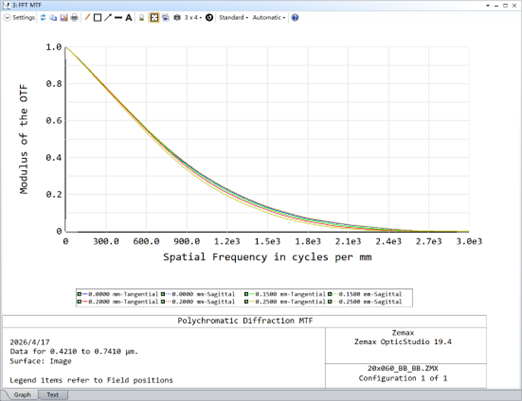
Task: Toggle the 0.0000 mm-Tangential legend checkbox
Action: click(x=79, y=294)
